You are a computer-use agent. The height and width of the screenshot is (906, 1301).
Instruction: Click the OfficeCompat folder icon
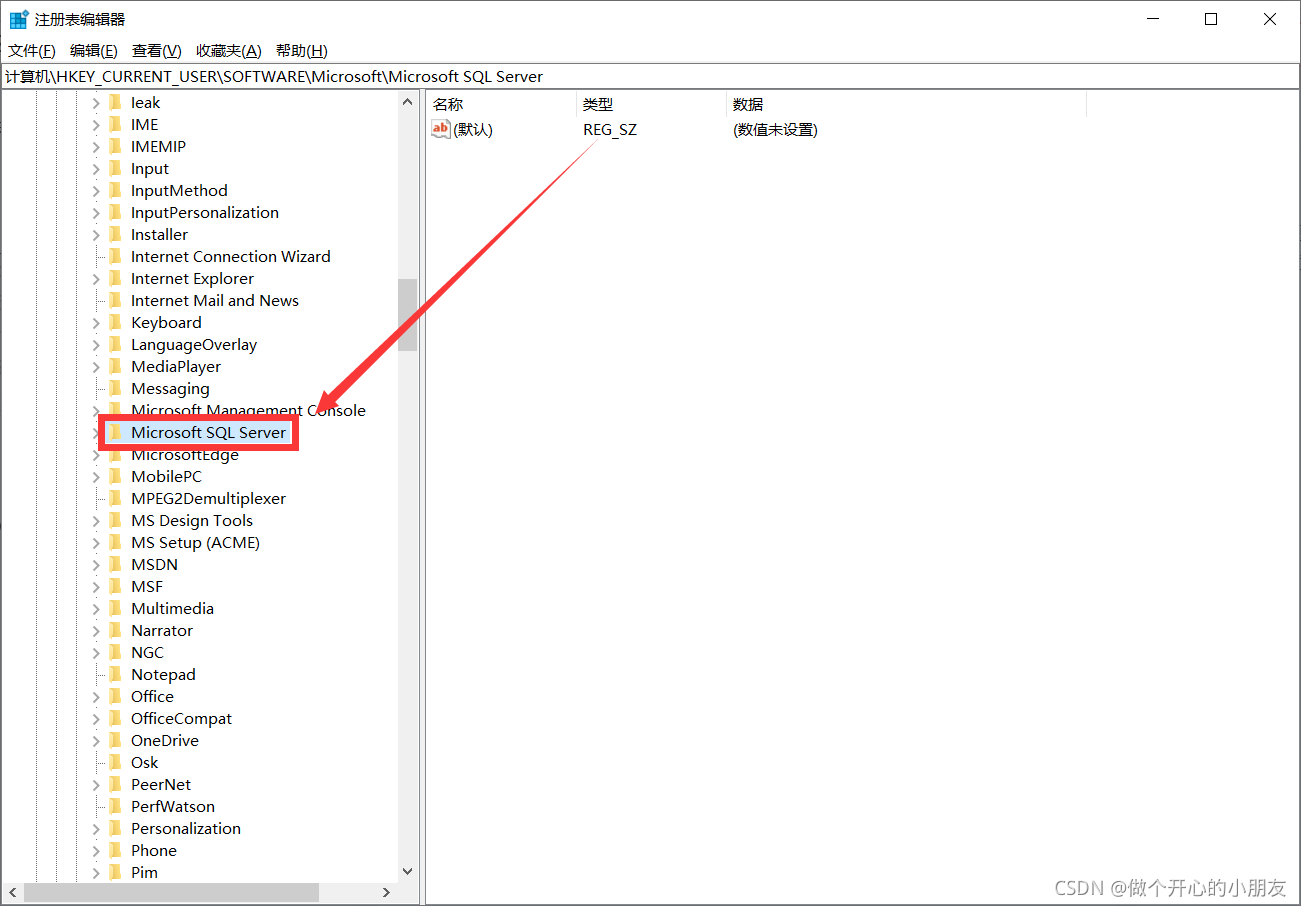[115, 718]
